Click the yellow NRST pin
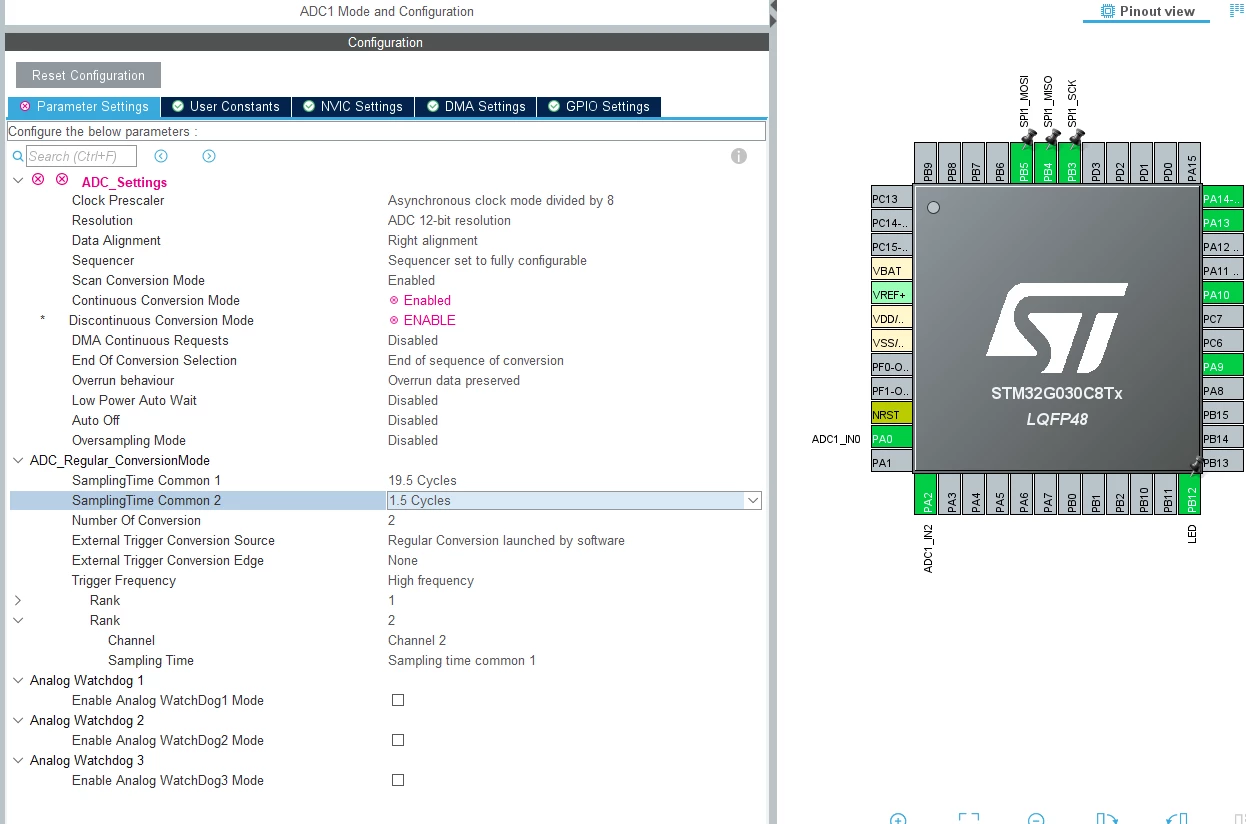 click(x=891, y=415)
